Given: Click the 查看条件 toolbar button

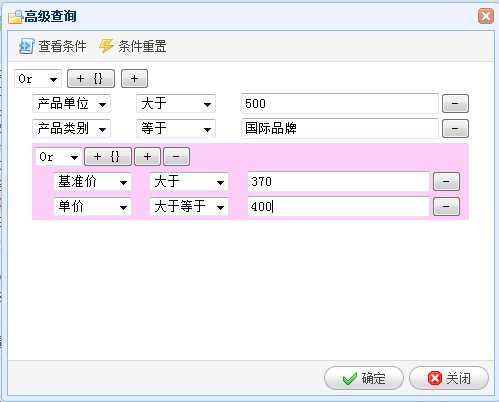Looking at the screenshot, I should point(53,46).
